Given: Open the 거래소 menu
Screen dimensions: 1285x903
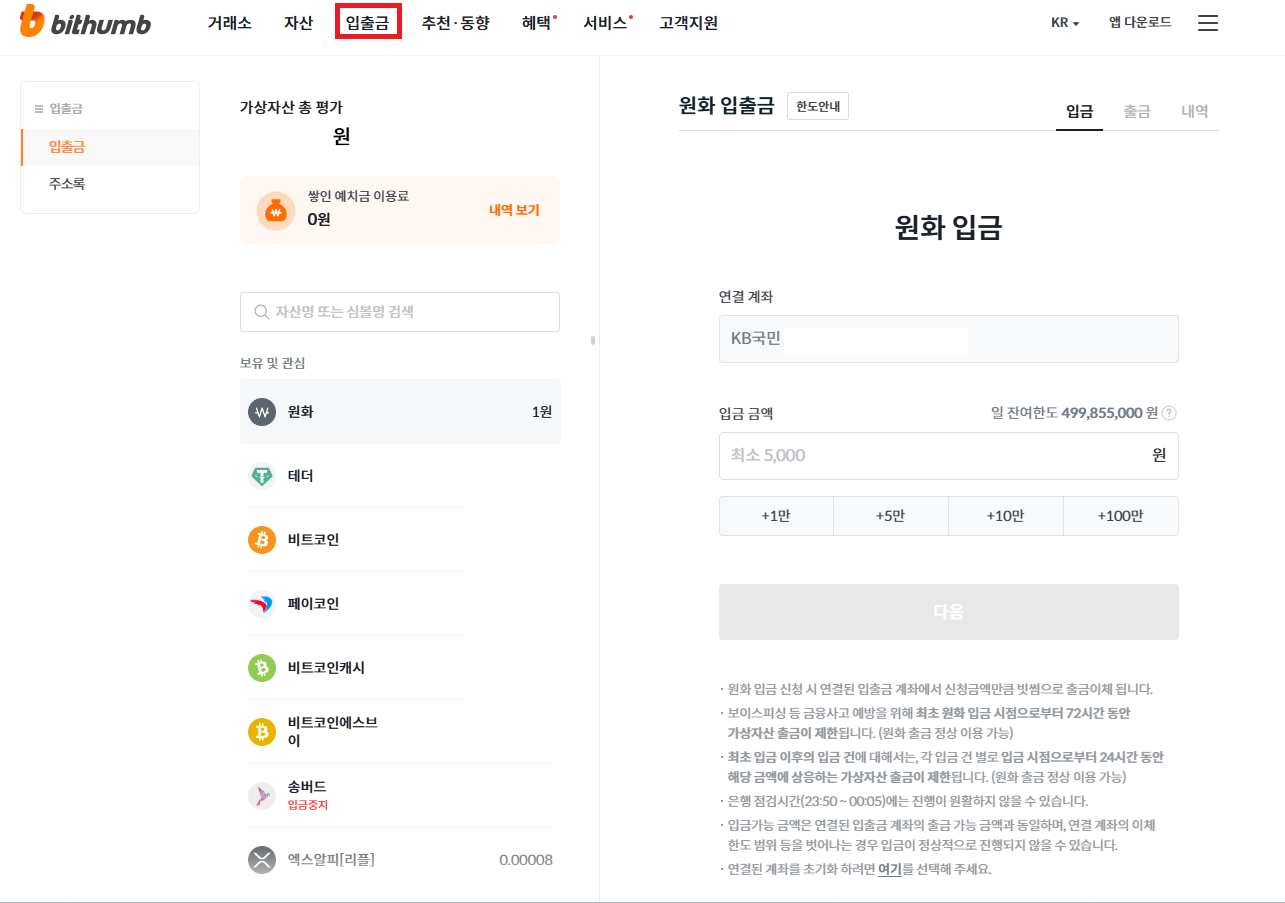Looking at the screenshot, I should point(230,23).
